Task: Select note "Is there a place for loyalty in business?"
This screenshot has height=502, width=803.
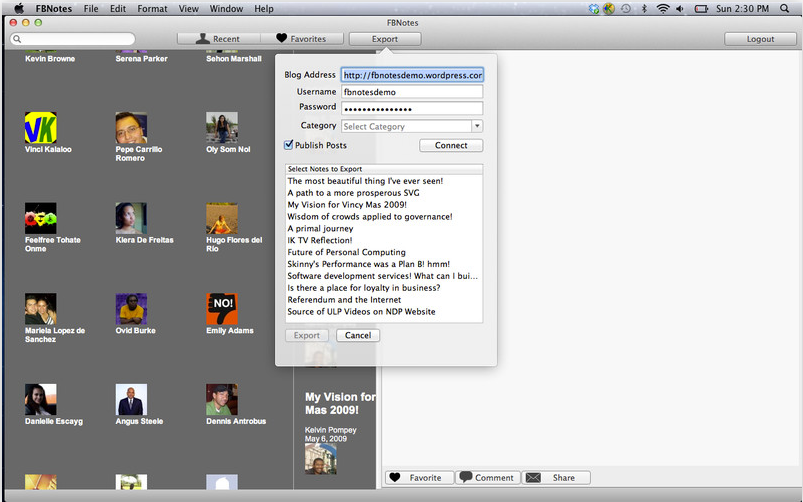Action: click(384, 288)
